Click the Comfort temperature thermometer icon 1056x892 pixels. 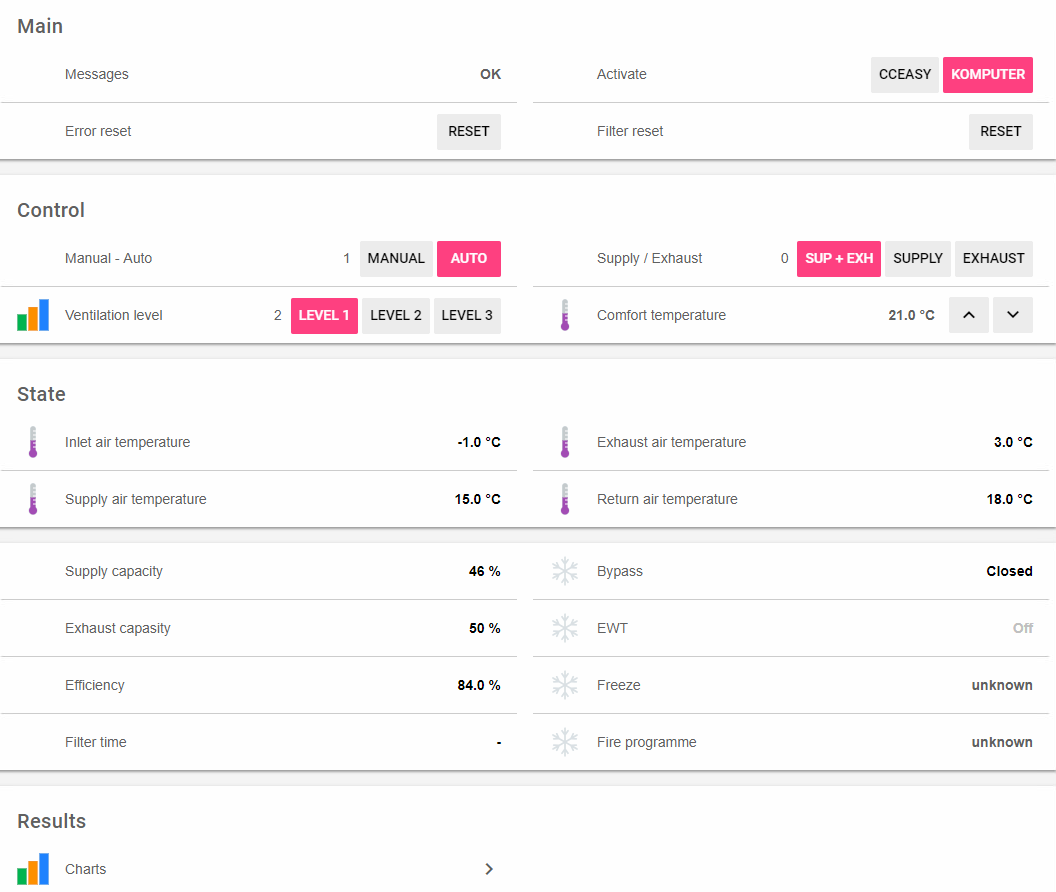pyautogui.click(x=565, y=315)
